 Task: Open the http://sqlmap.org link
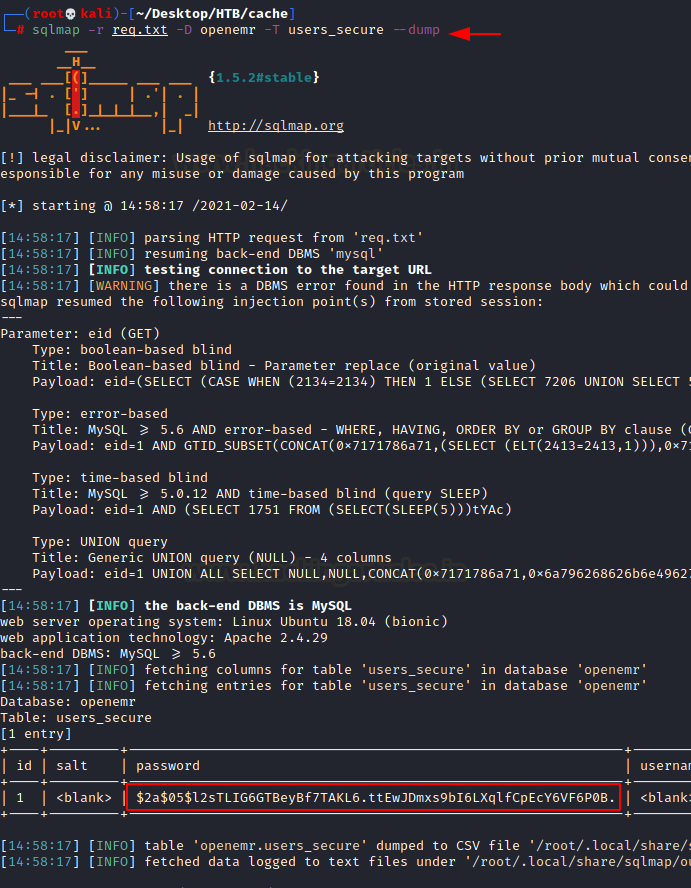[x=276, y=126]
